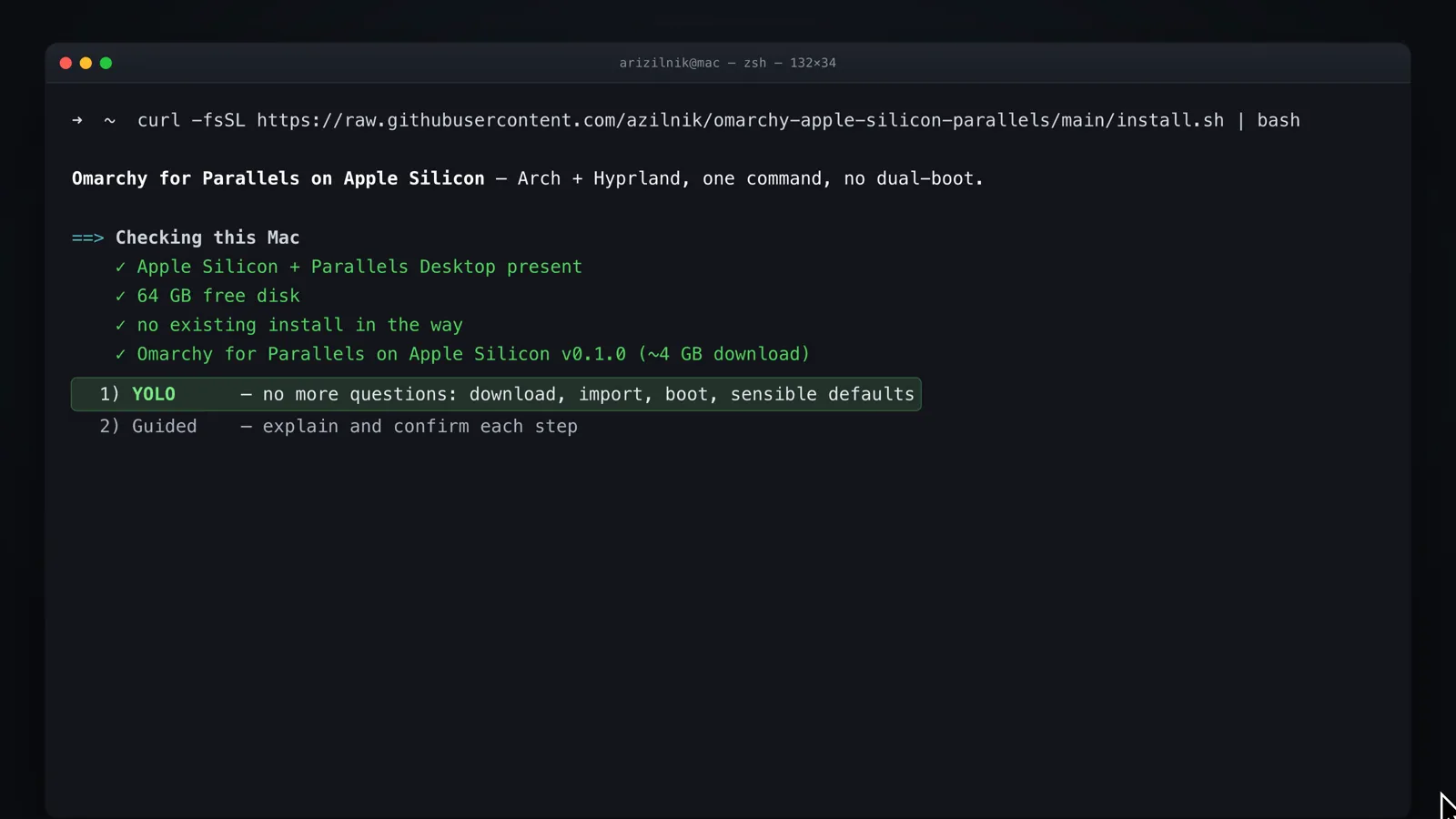Select the YOLO install option

[496, 394]
